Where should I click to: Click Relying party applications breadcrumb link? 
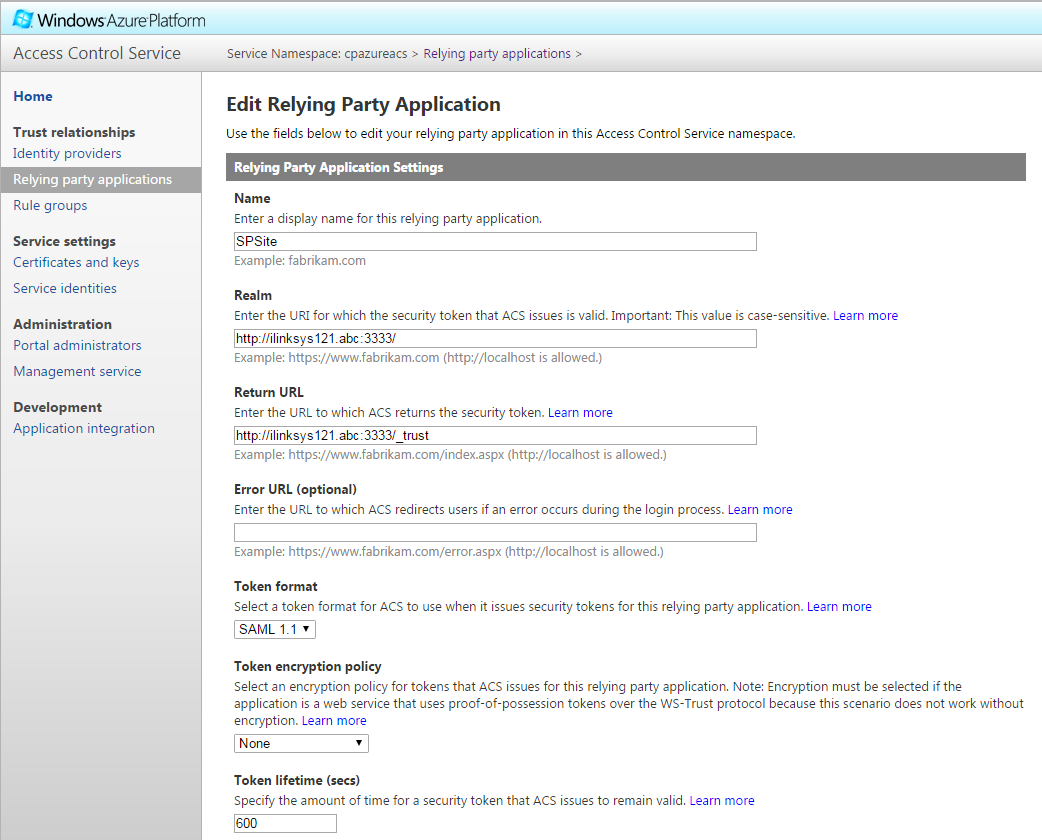pyautogui.click(x=497, y=54)
